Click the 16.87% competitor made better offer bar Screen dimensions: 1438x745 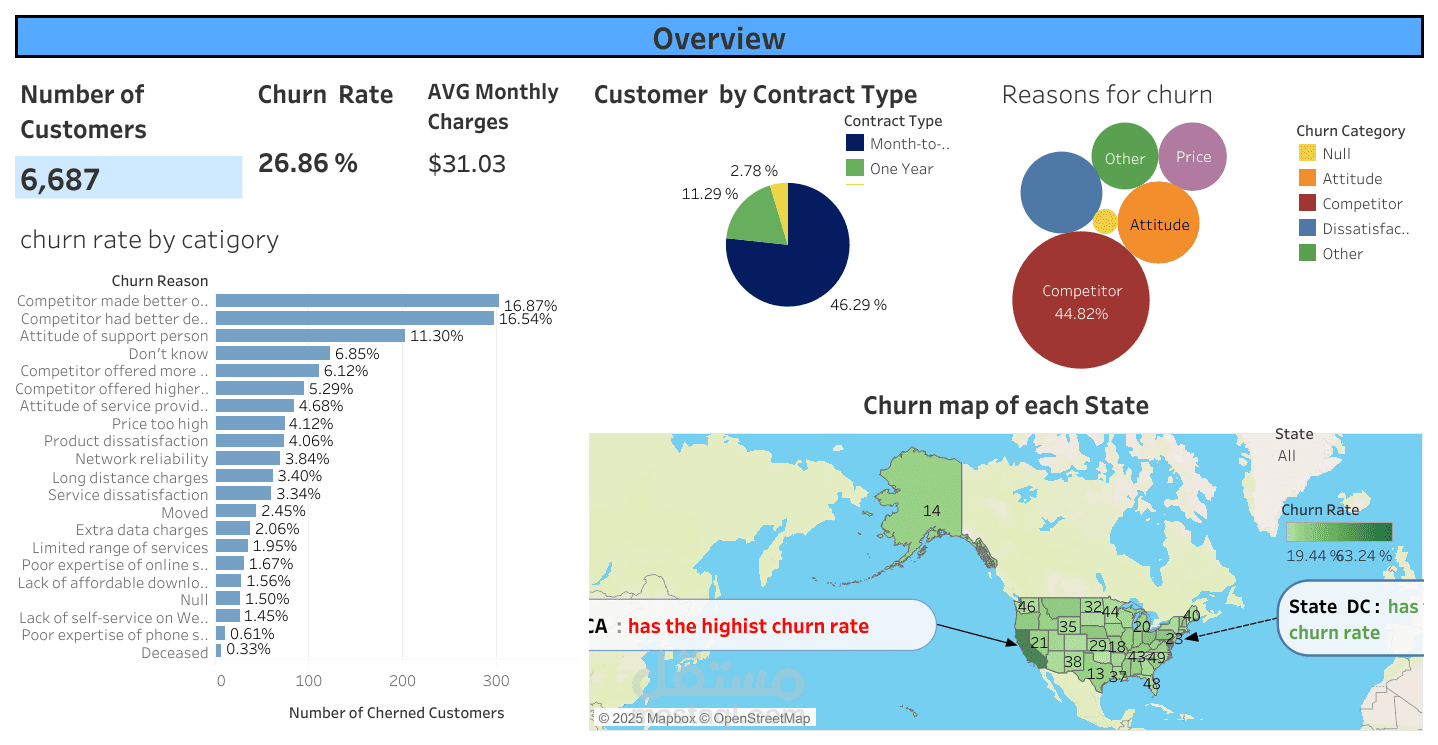[357, 300]
